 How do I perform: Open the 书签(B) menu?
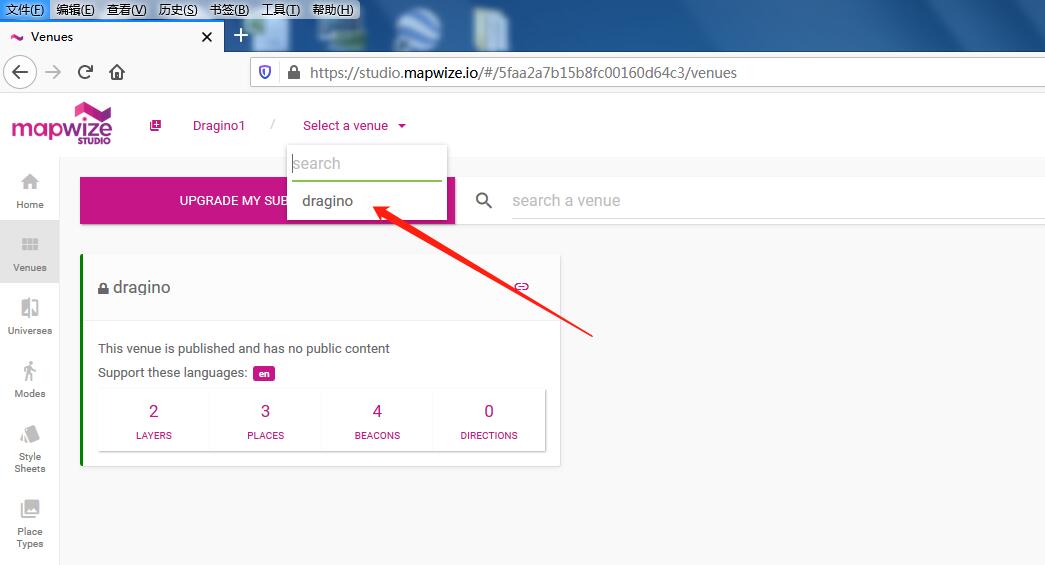[x=229, y=9]
